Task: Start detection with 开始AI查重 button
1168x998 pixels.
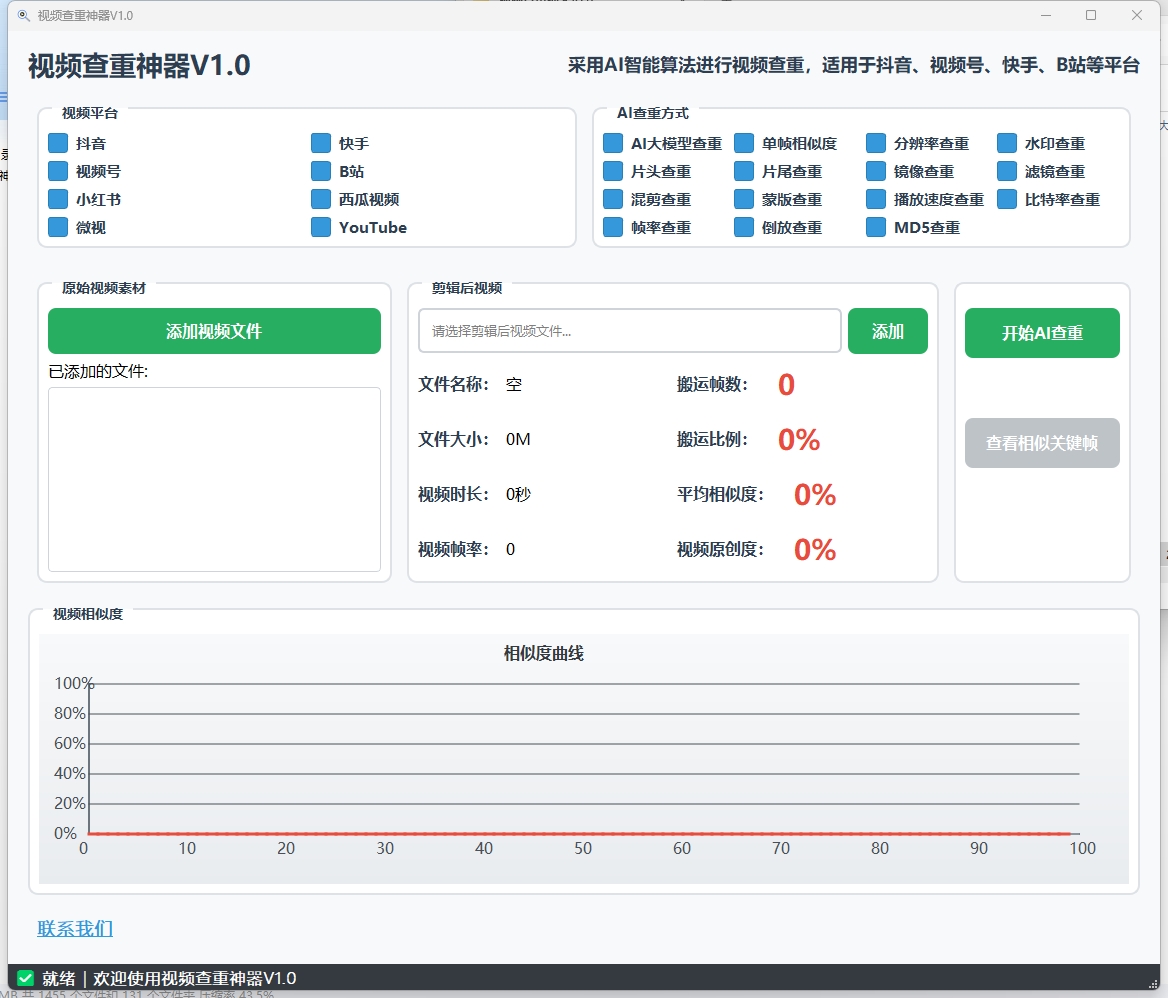Action: click(1042, 333)
